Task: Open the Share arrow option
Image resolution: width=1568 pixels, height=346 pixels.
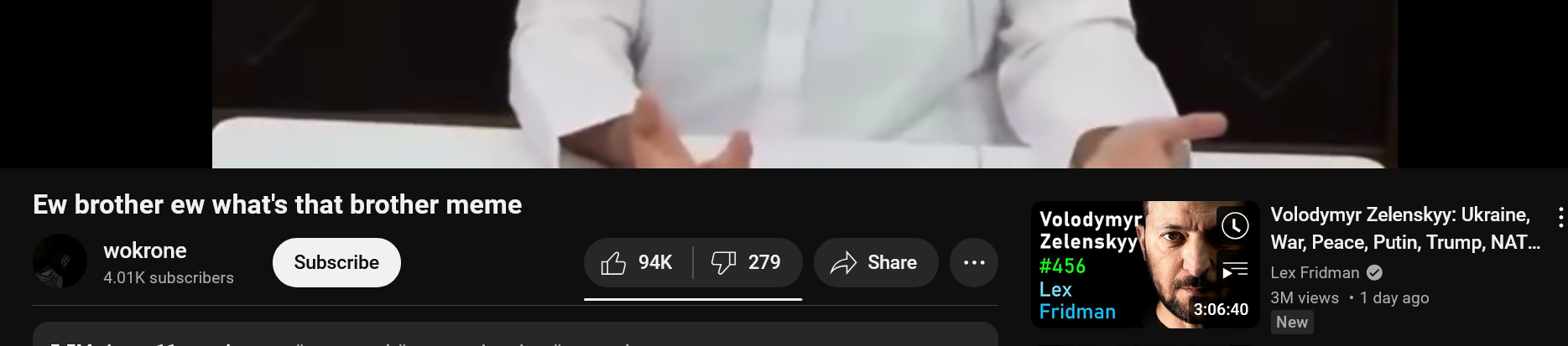Action: 875,263
